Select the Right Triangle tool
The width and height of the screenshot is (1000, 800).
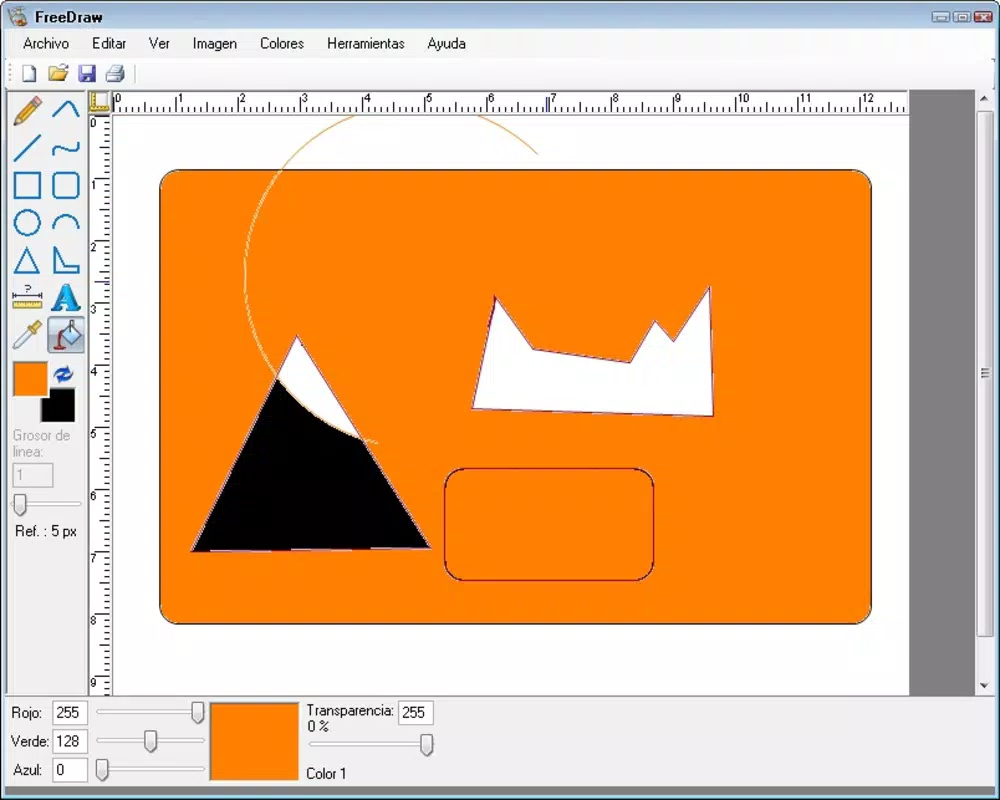(66, 261)
